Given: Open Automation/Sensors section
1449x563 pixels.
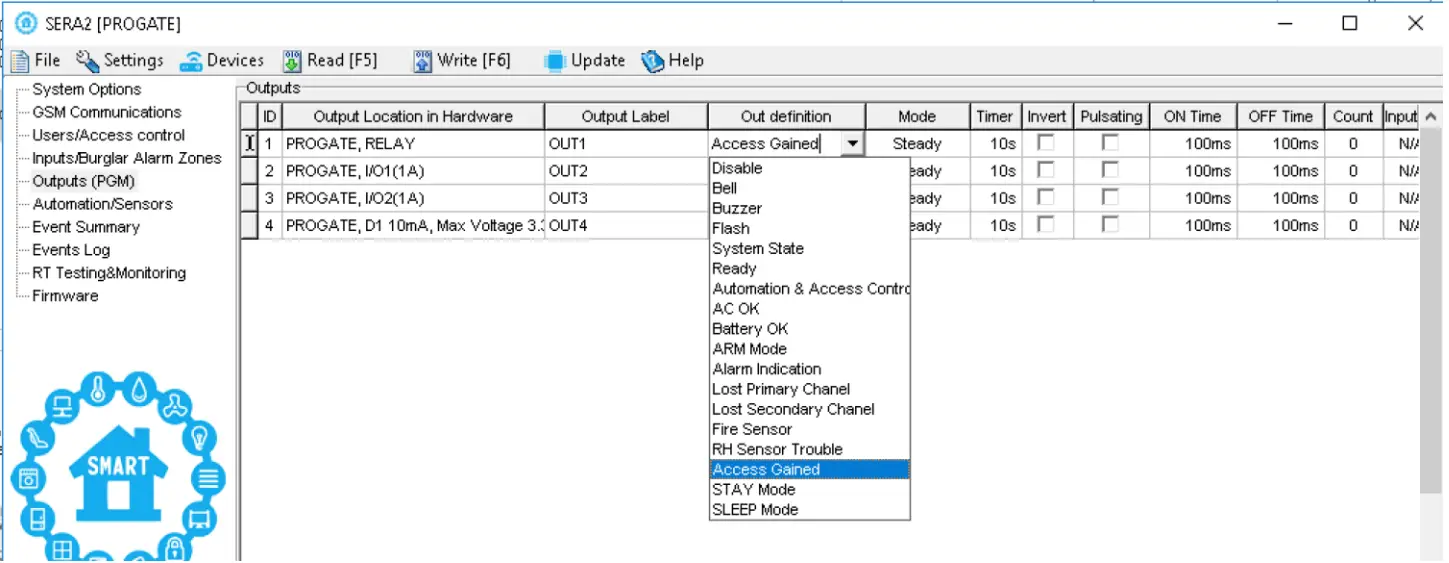Looking at the screenshot, I should [103, 204].
